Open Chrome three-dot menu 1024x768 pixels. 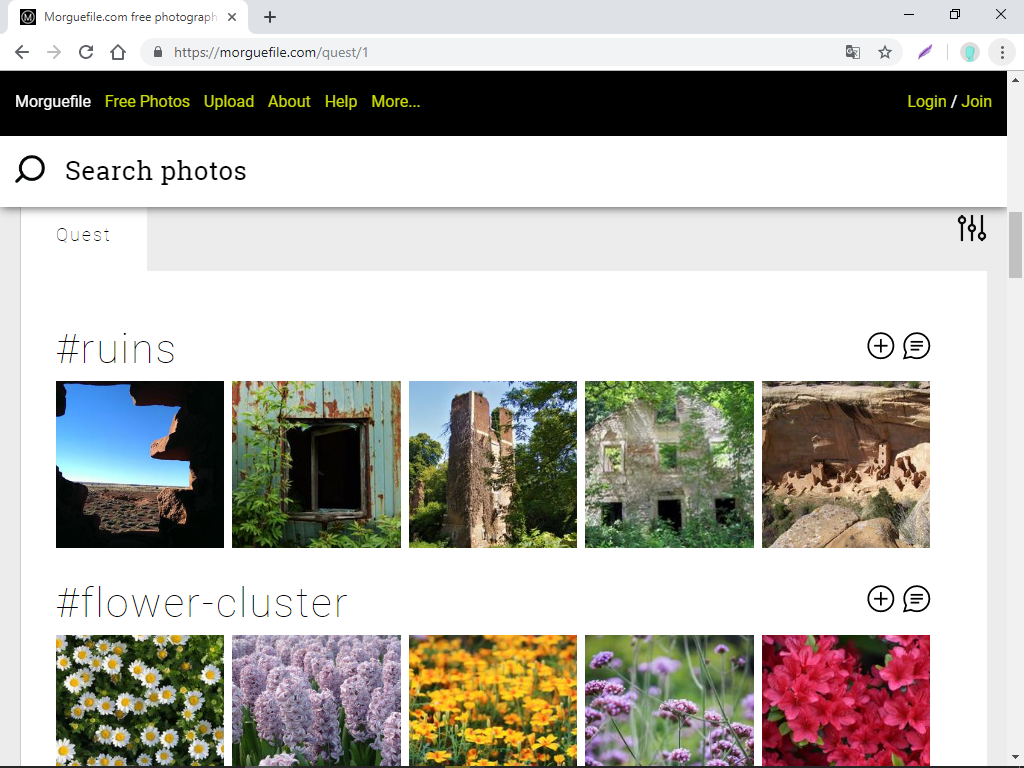click(x=1002, y=52)
